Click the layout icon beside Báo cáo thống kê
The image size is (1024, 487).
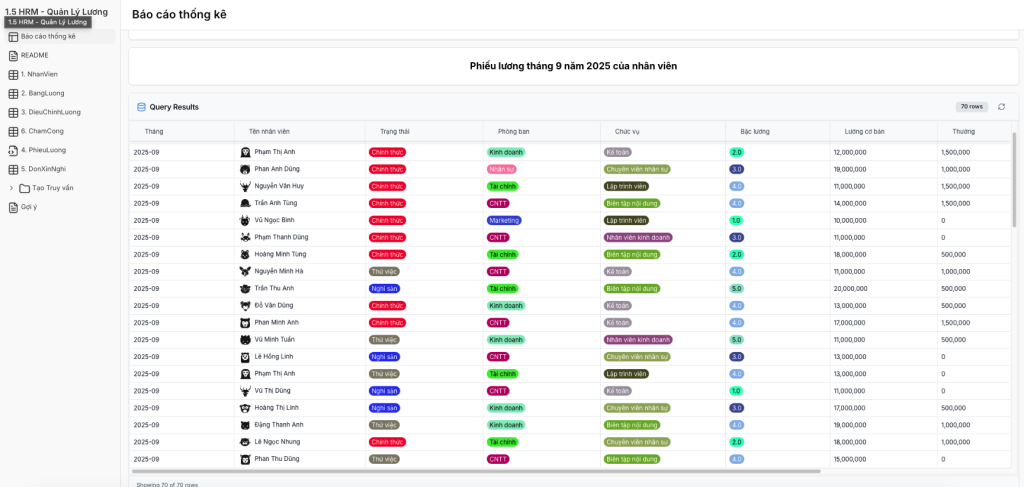coord(13,37)
